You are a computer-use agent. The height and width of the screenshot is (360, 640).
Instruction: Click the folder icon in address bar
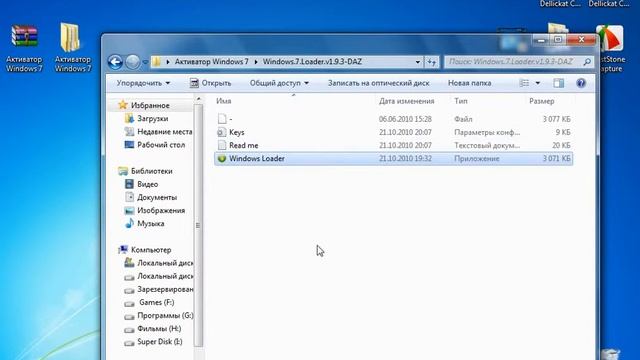click(156, 62)
